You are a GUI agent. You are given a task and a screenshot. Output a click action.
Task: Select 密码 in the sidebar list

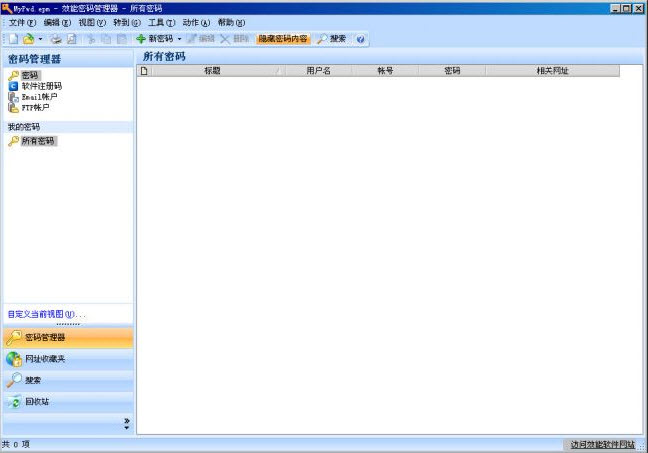pos(30,75)
